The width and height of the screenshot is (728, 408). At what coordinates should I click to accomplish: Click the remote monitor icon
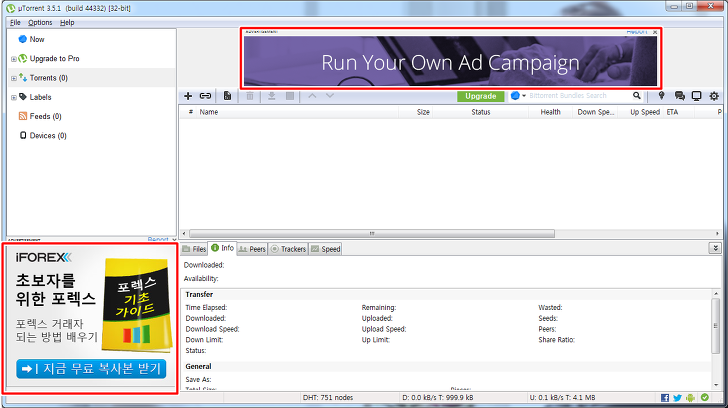(x=696, y=96)
